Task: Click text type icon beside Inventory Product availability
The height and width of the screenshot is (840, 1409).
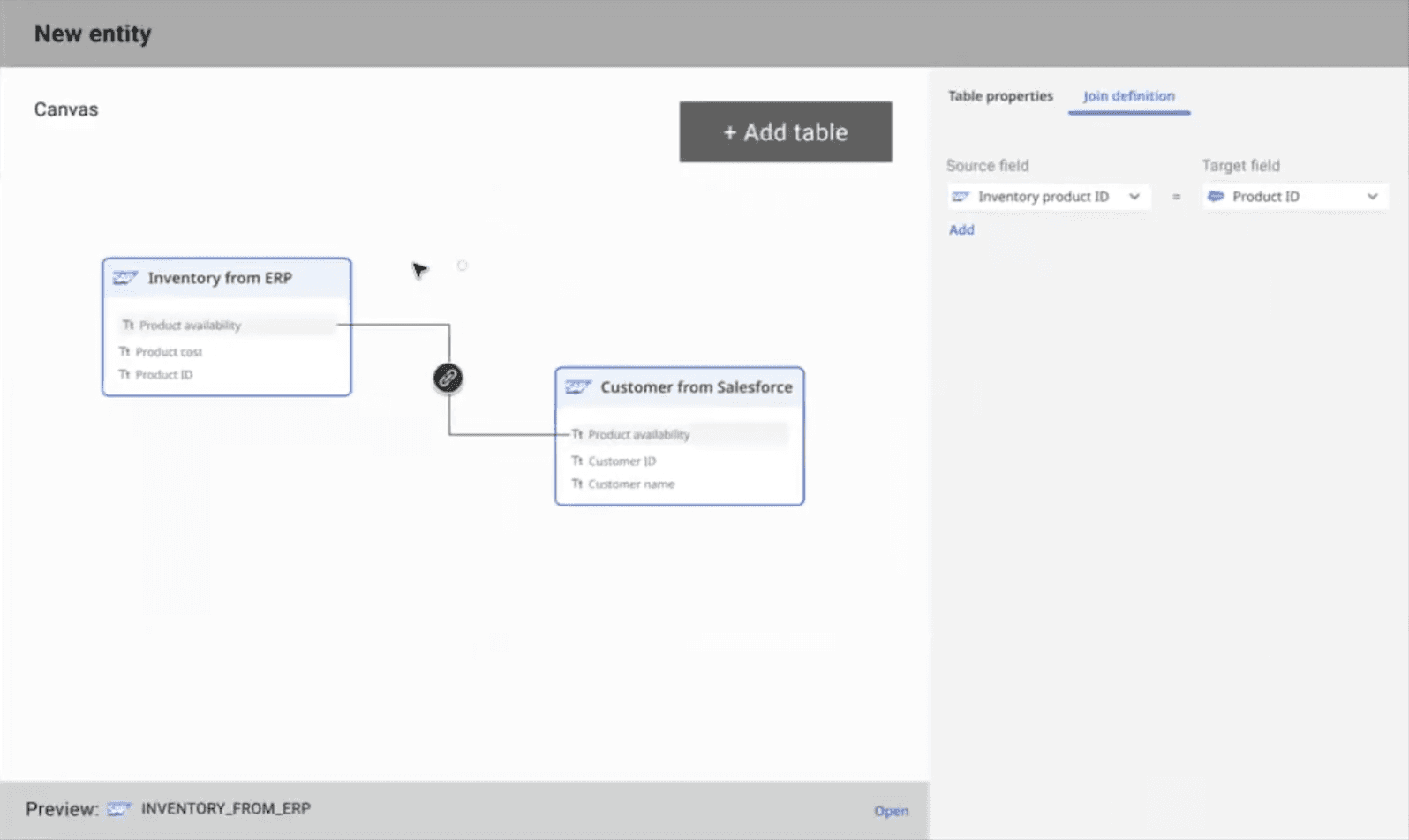Action: [128, 325]
